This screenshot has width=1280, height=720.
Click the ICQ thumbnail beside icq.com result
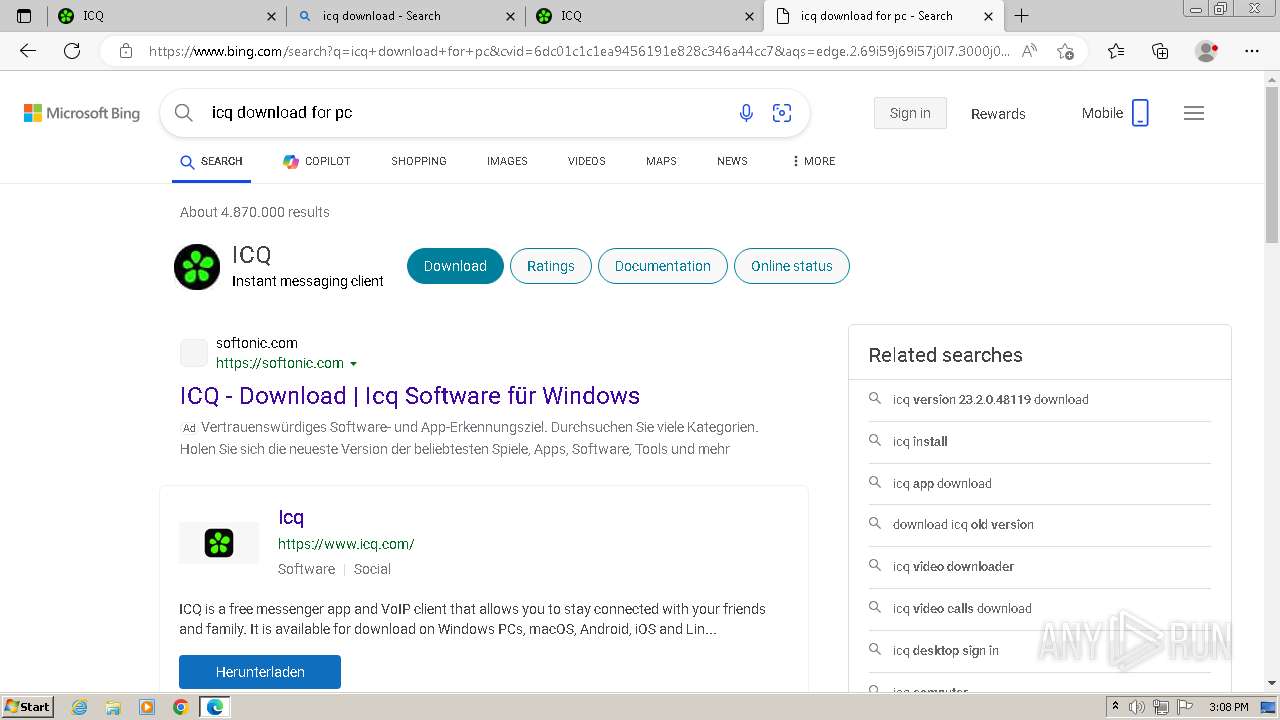tap(219, 543)
